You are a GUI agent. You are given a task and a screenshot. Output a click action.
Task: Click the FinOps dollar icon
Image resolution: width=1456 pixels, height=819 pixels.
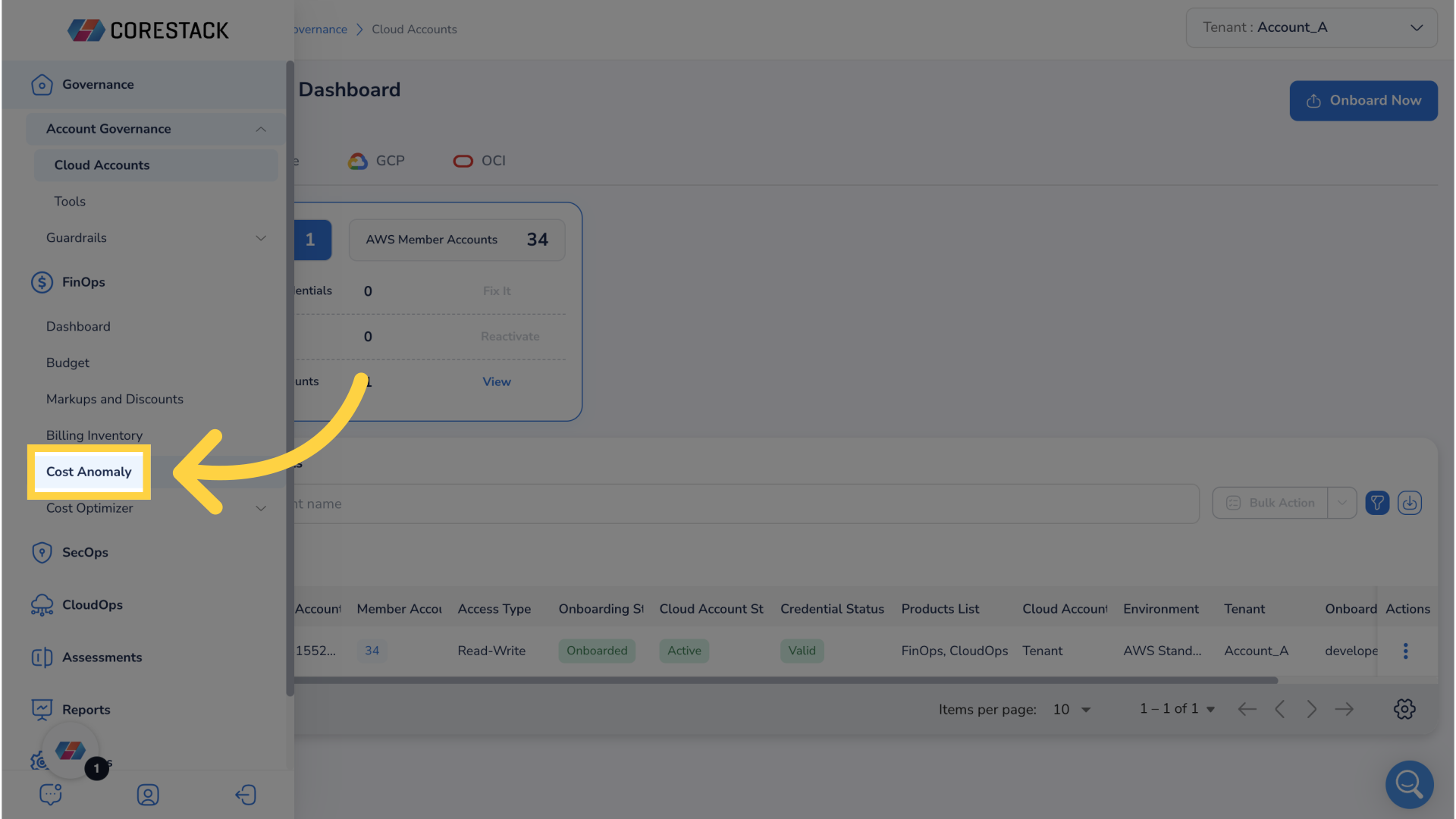[42, 282]
